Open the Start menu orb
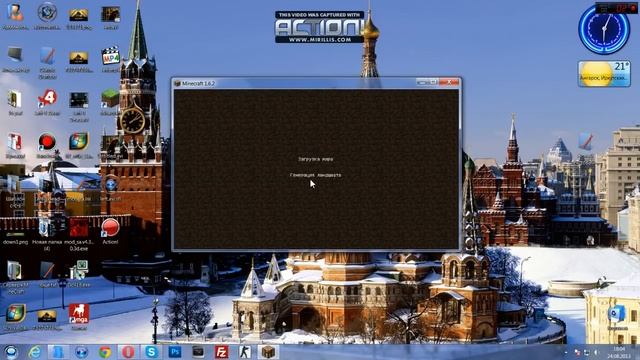 coord(11,352)
